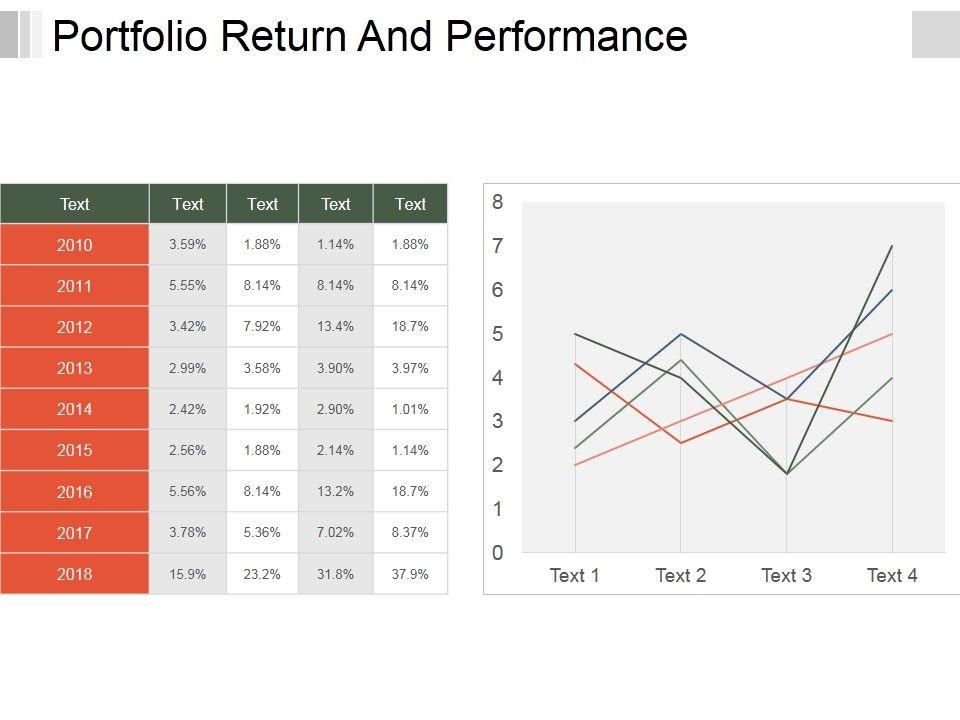This screenshot has height=720, width=960.
Task: Select the 7.92% value cell
Action: coord(262,327)
